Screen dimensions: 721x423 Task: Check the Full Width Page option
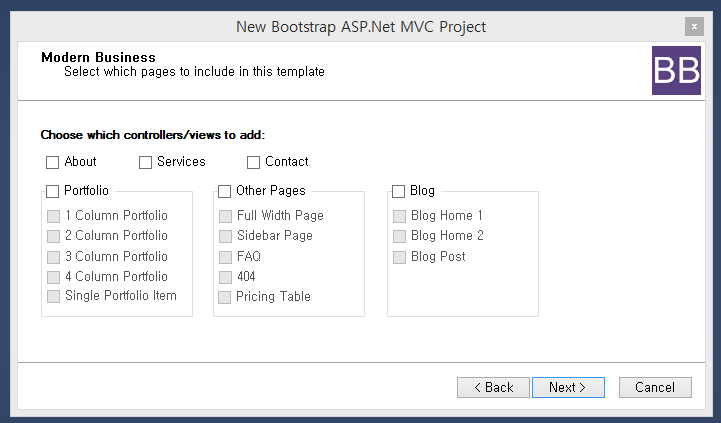(226, 217)
